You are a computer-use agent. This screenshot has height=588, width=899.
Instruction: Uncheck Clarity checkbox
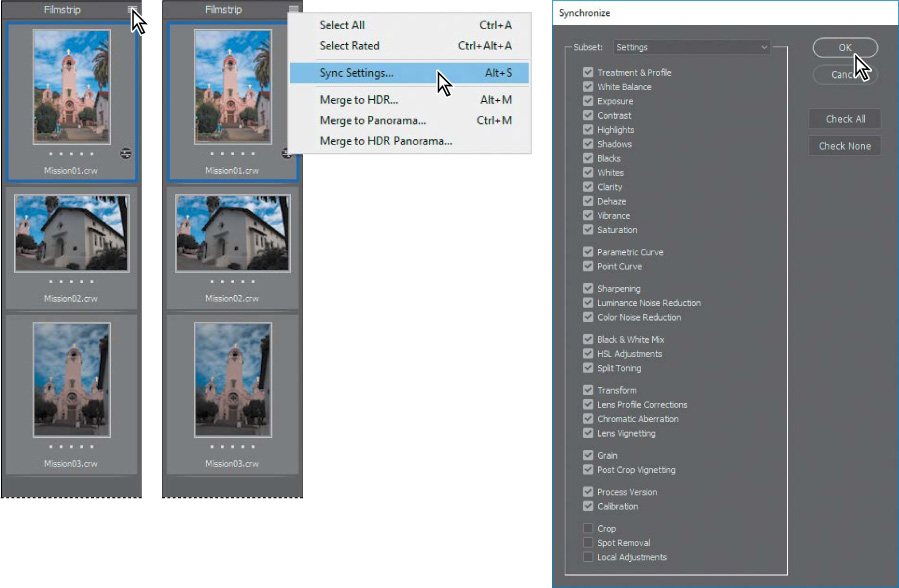coord(588,187)
